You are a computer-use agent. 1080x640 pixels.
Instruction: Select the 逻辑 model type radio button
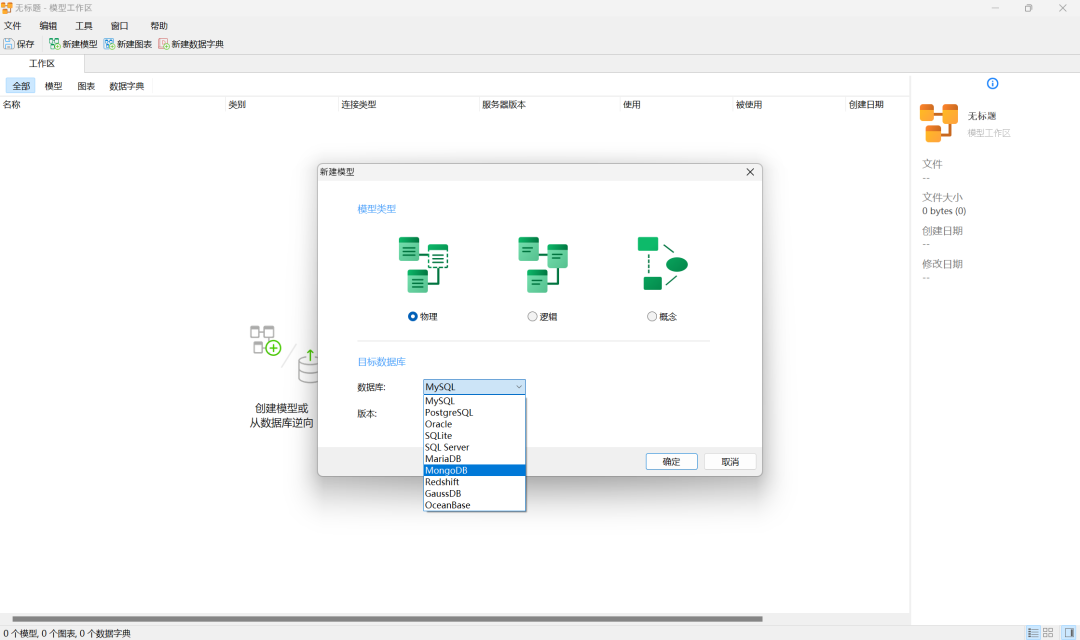tap(531, 316)
